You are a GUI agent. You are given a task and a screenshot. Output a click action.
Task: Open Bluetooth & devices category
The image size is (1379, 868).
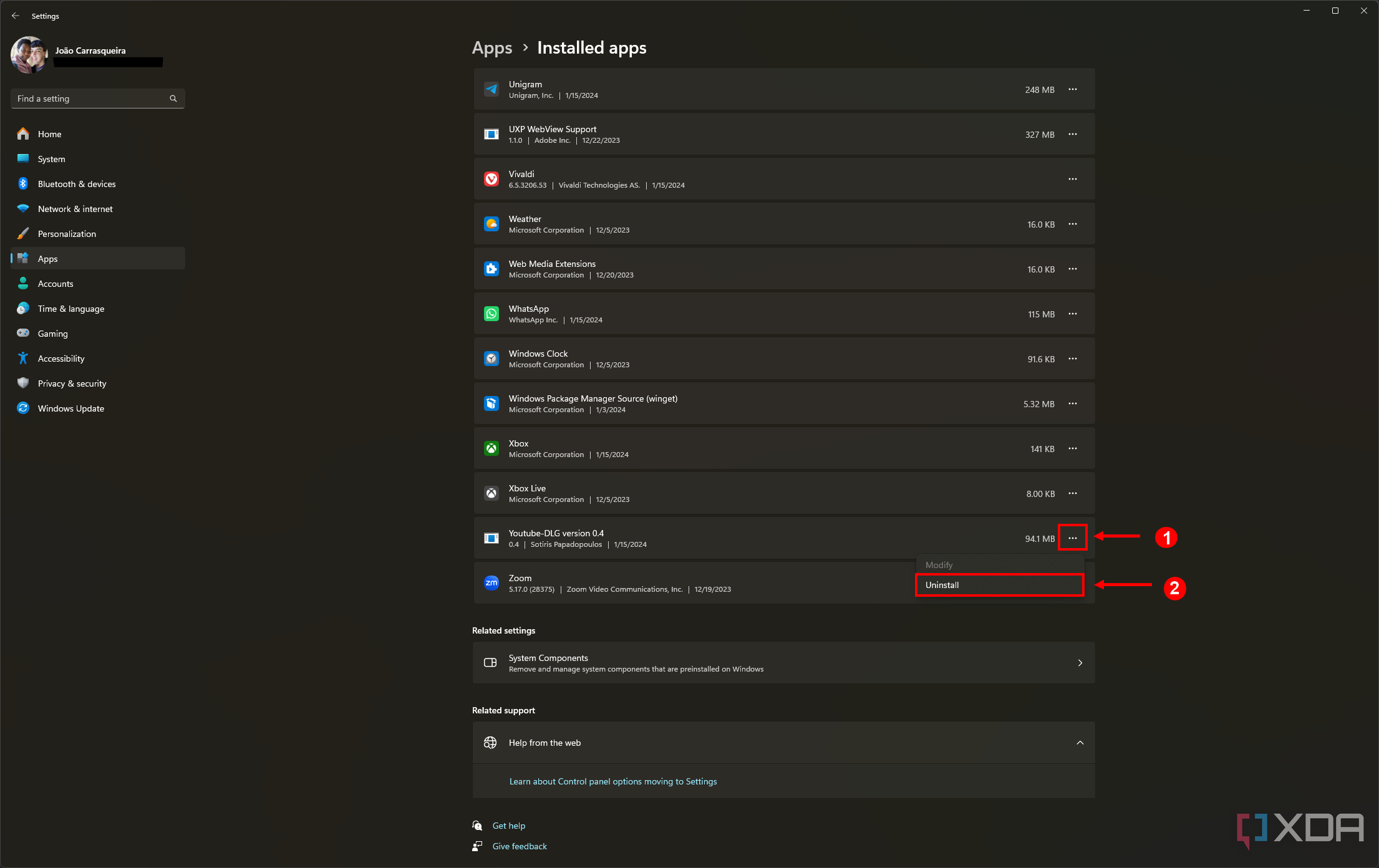(98, 184)
